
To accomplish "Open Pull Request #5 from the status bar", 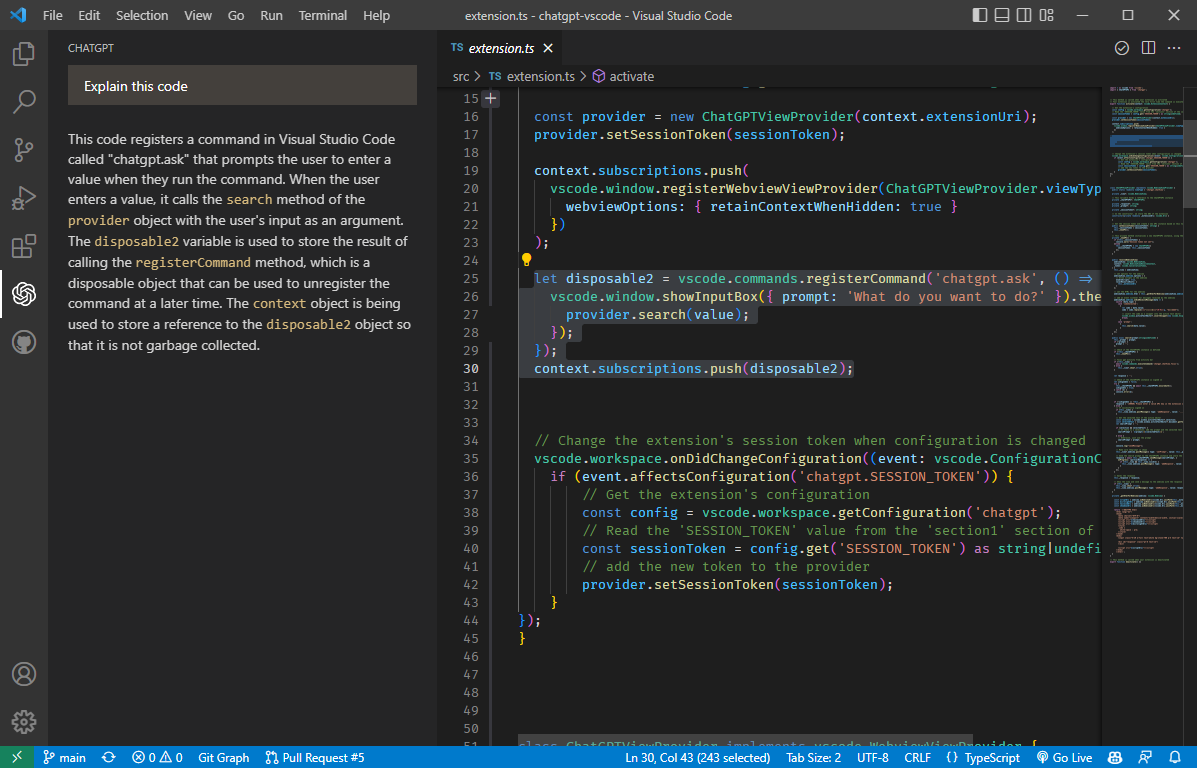I will tap(314, 757).
